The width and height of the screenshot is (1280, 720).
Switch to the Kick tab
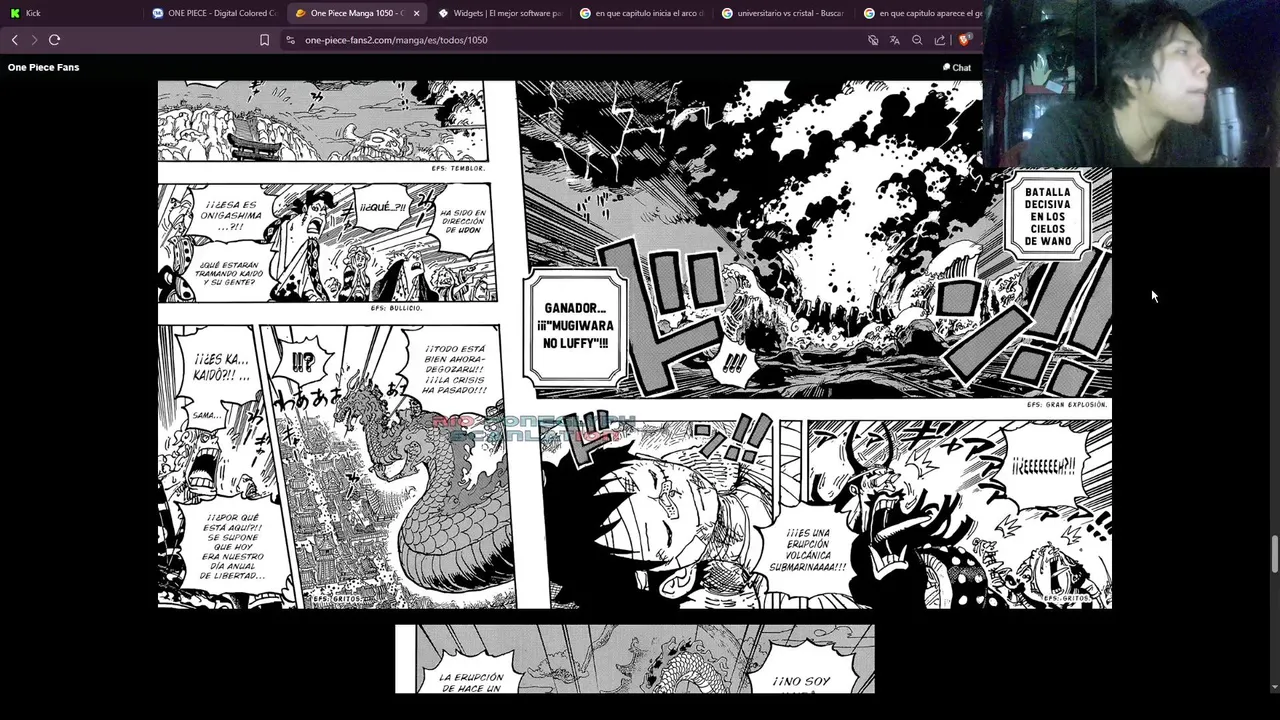click(70, 13)
